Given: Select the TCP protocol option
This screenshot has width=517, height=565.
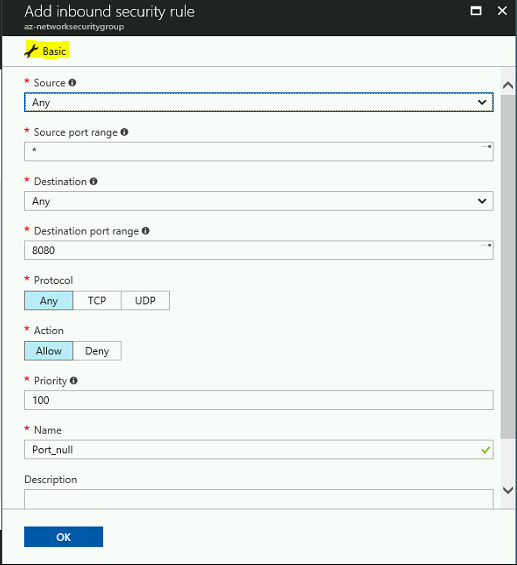Looking at the screenshot, I should coord(97,301).
